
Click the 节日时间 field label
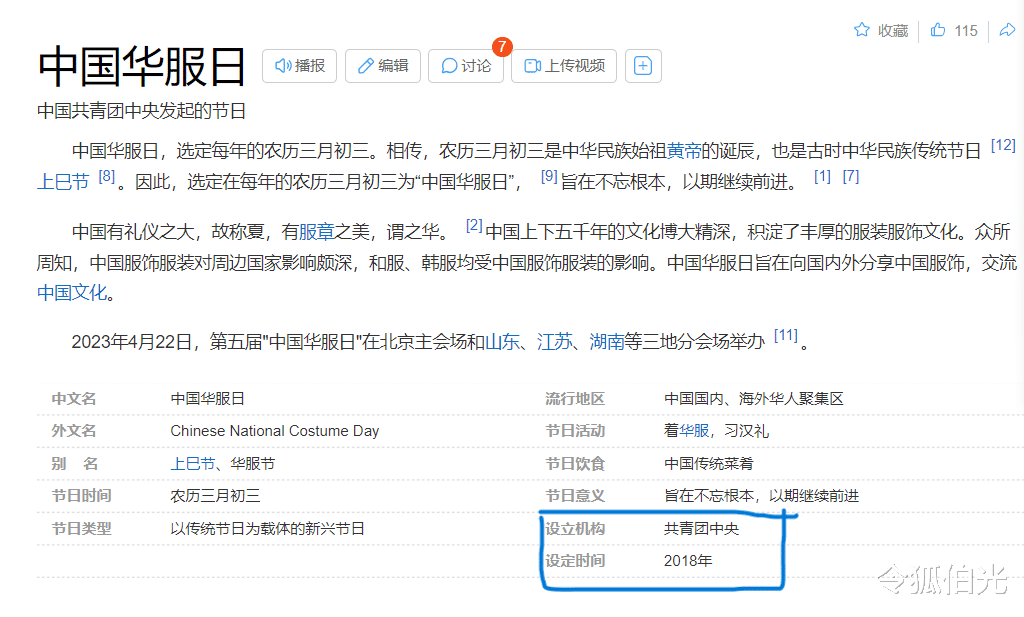(82, 496)
